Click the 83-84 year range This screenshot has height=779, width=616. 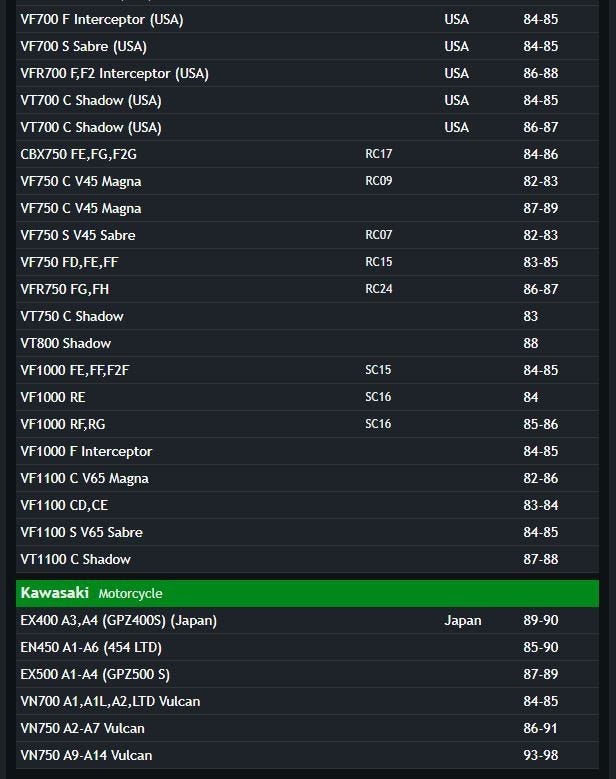click(540, 505)
